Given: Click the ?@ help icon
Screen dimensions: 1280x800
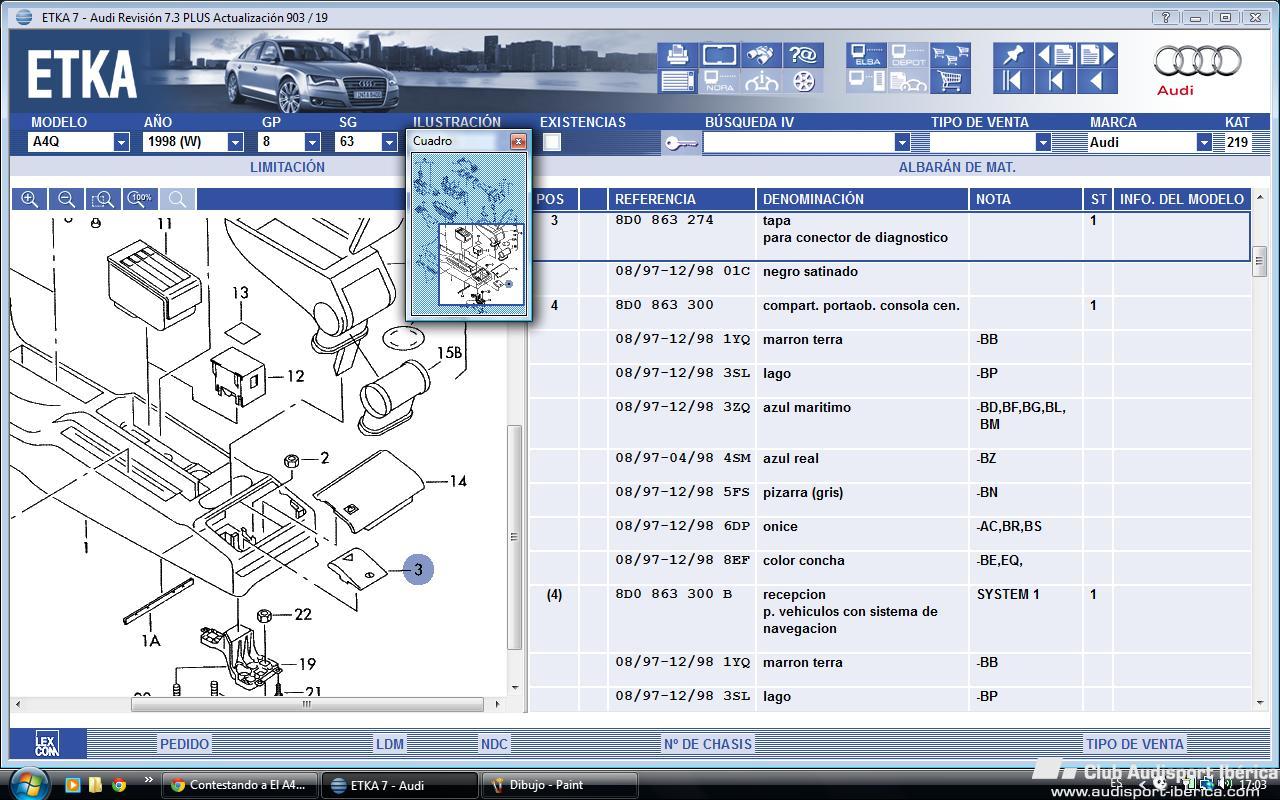Looking at the screenshot, I should pyautogui.click(x=804, y=55).
